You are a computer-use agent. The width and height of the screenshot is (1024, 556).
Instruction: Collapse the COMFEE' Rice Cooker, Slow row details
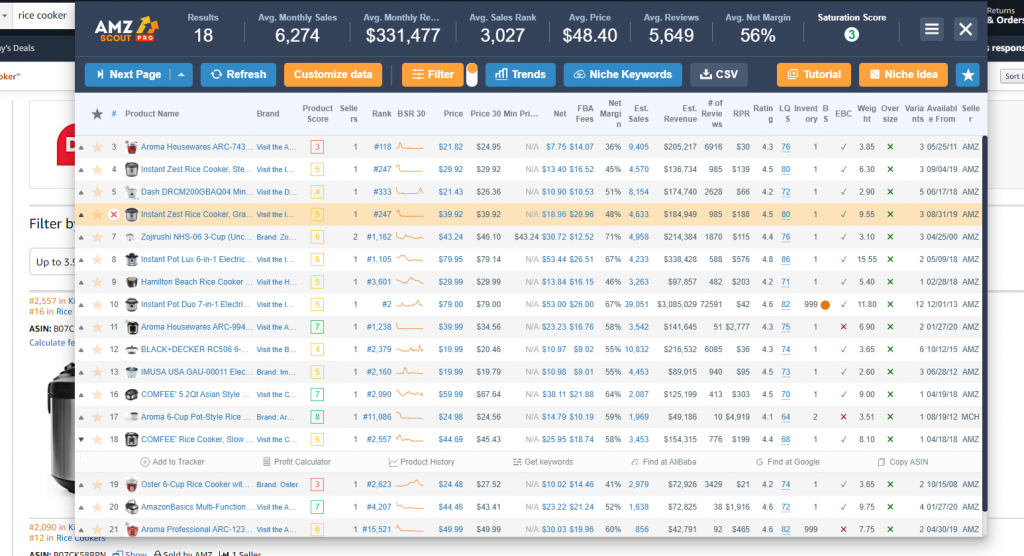82,440
